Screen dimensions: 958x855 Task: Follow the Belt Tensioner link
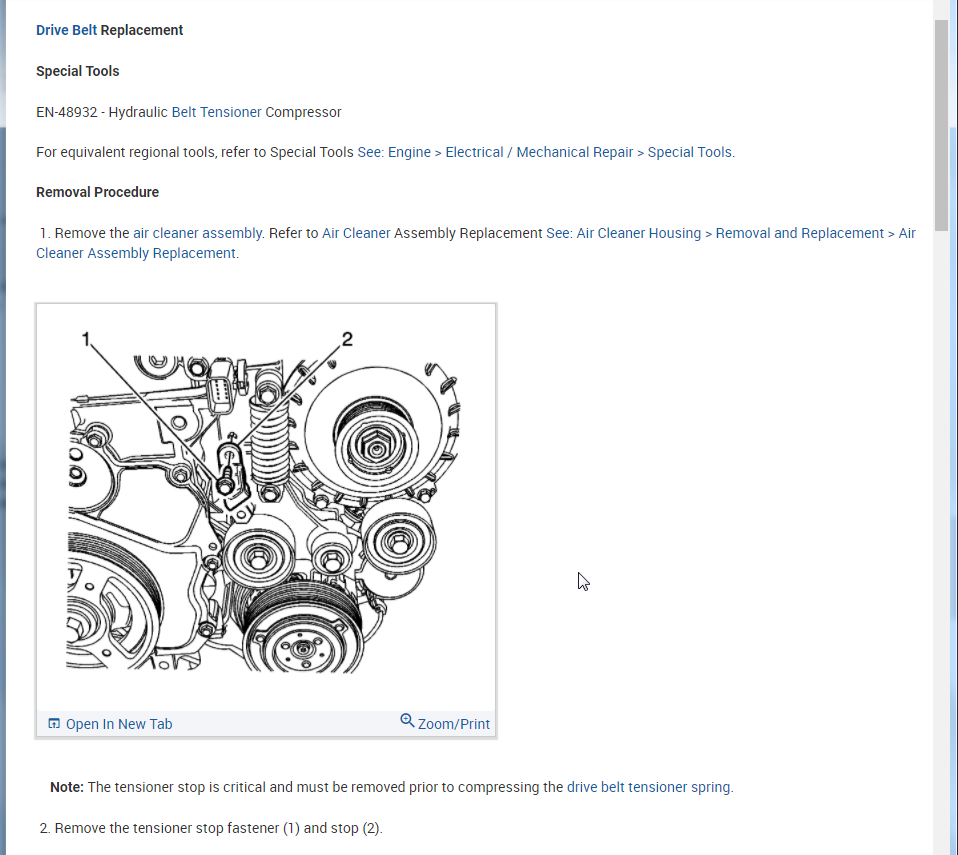coord(216,112)
